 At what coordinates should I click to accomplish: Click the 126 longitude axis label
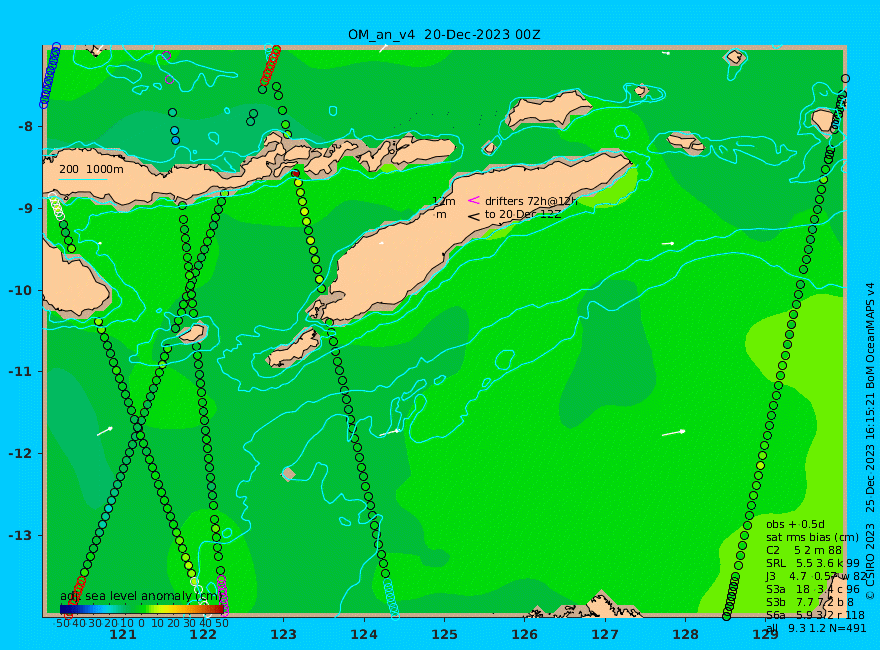525,635
